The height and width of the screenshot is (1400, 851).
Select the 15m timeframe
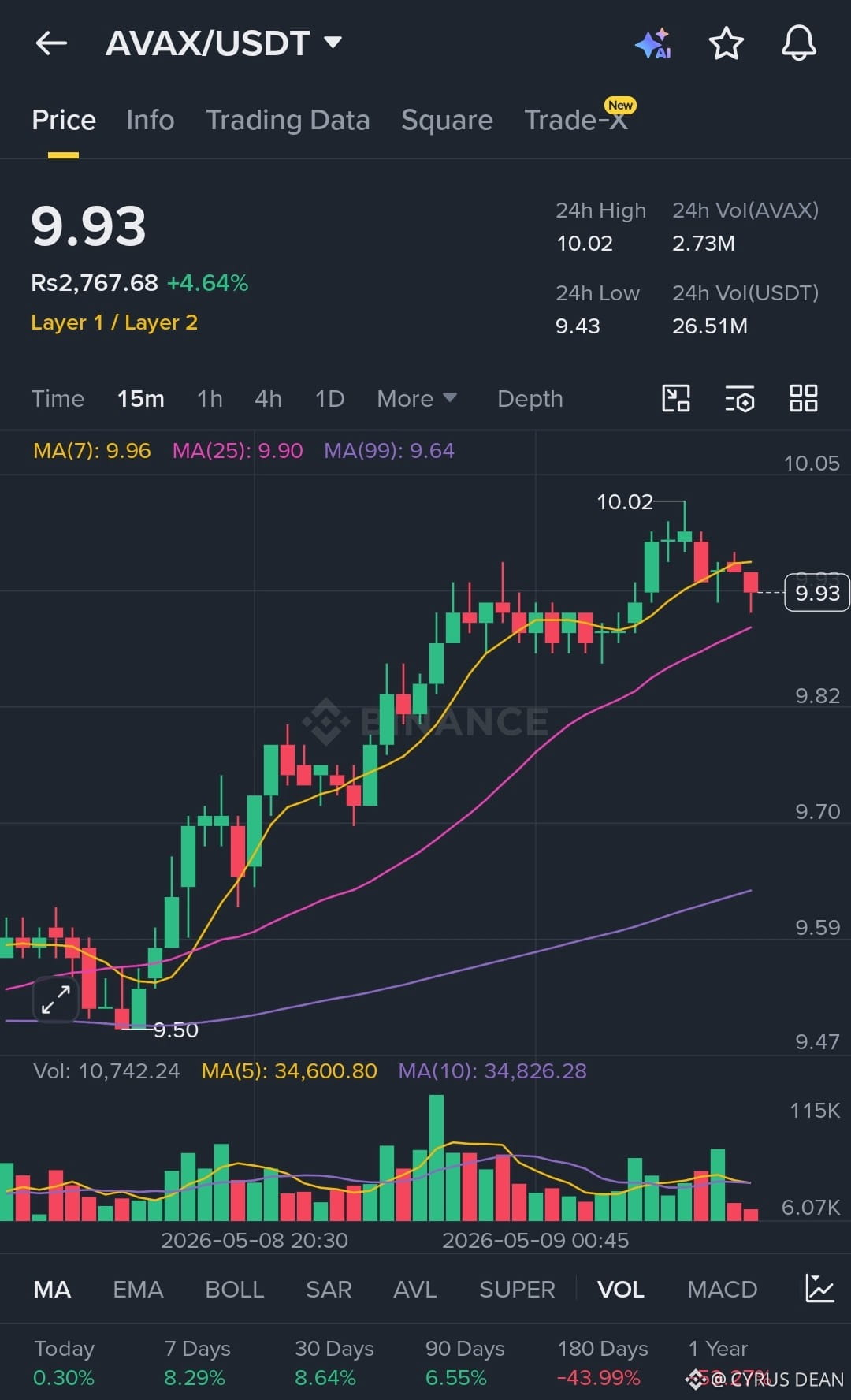(x=141, y=399)
